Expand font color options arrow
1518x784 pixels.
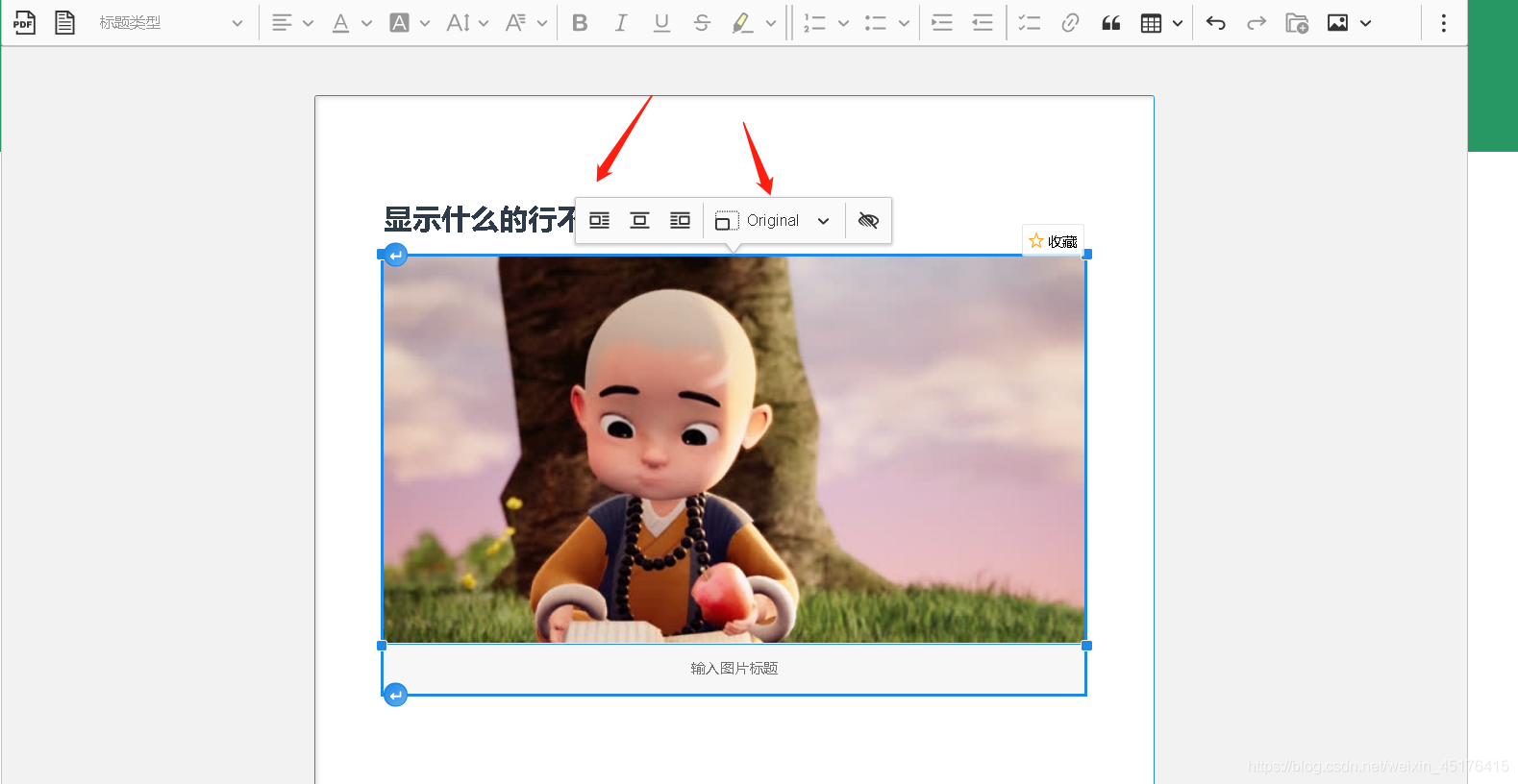pyautogui.click(x=366, y=23)
